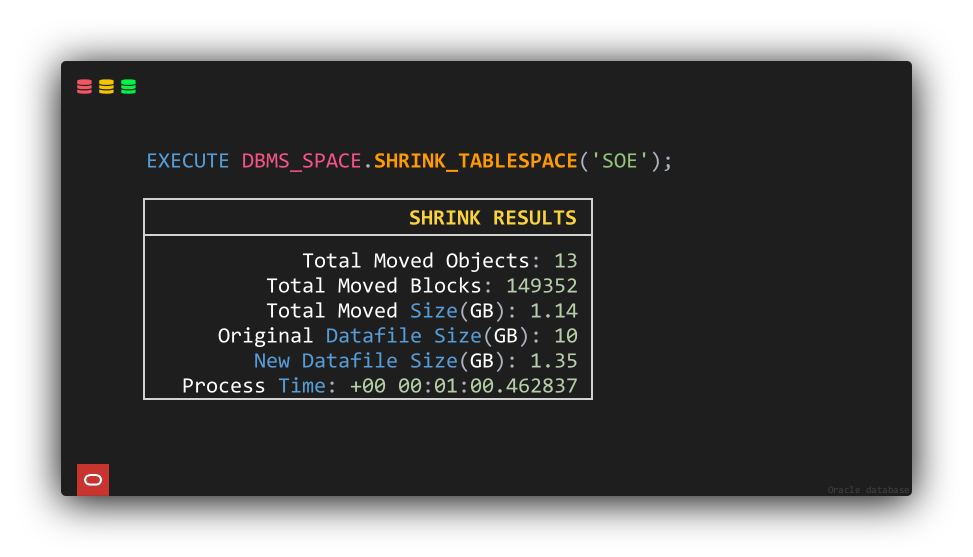The image size is (973, 557).
Task: Open the red Oracle logo icon
Action: click(93, 479)
